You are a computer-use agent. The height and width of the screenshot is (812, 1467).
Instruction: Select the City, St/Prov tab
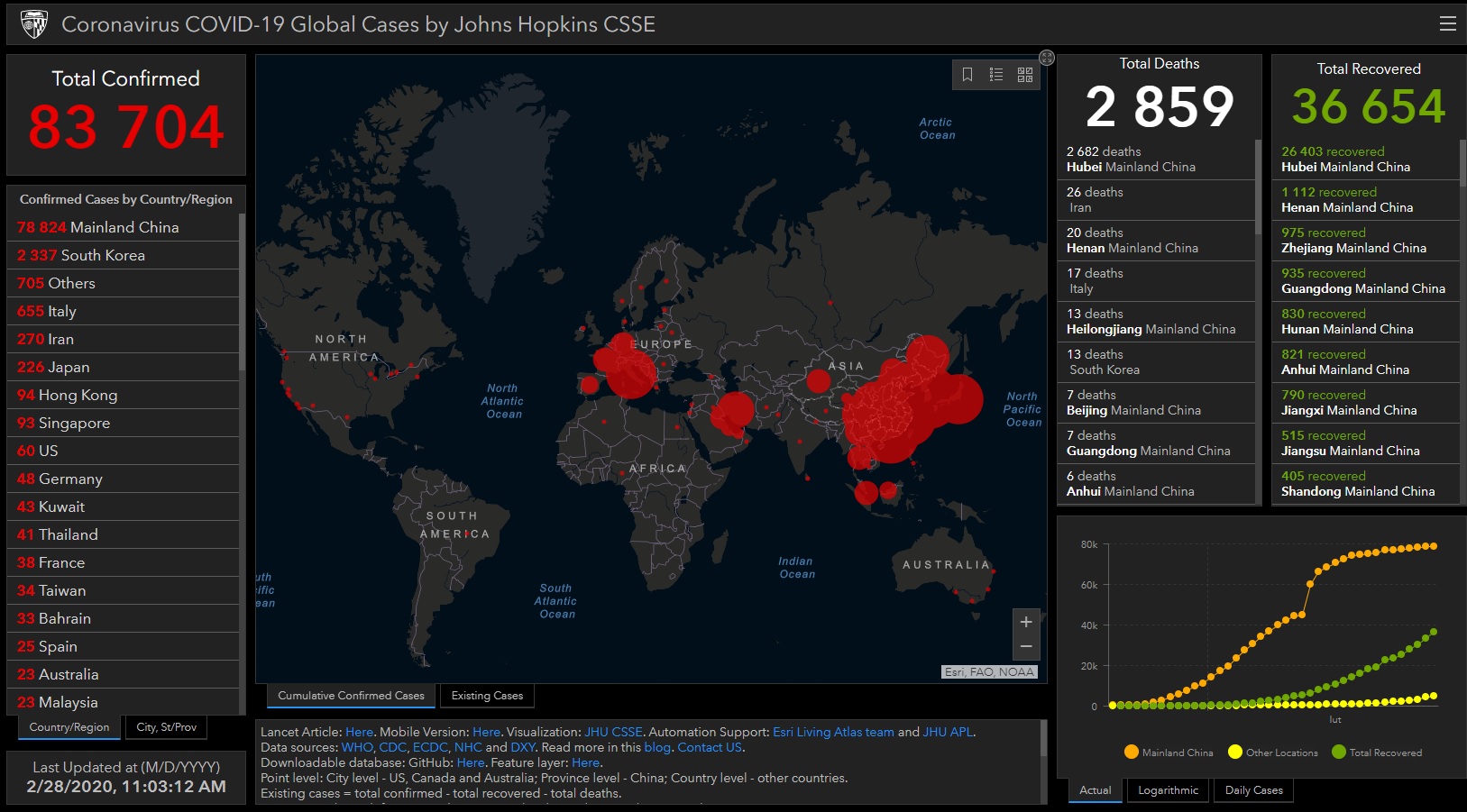pyautogui.click(x=166, y=727)
